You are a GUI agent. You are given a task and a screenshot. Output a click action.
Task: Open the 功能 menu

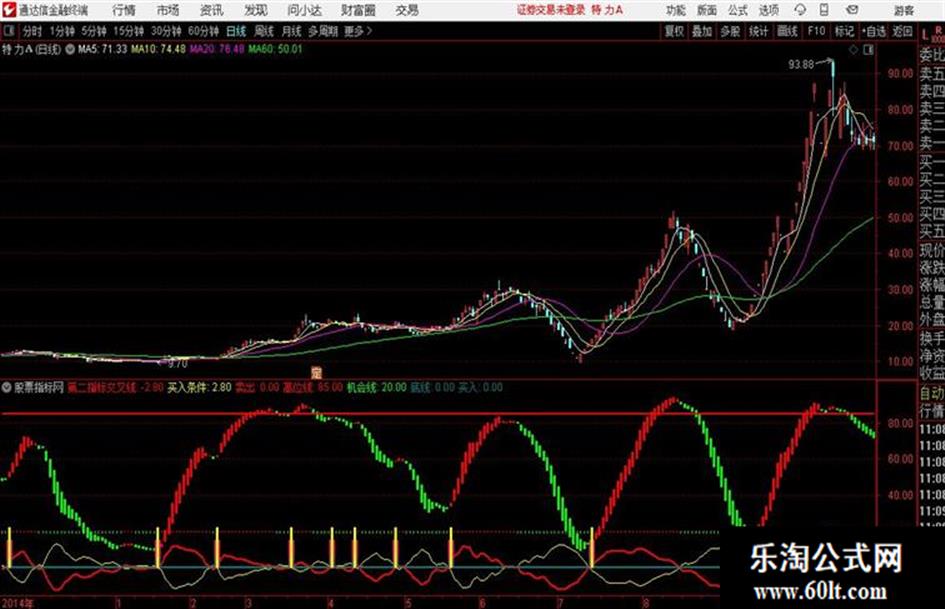coord(676,10)
